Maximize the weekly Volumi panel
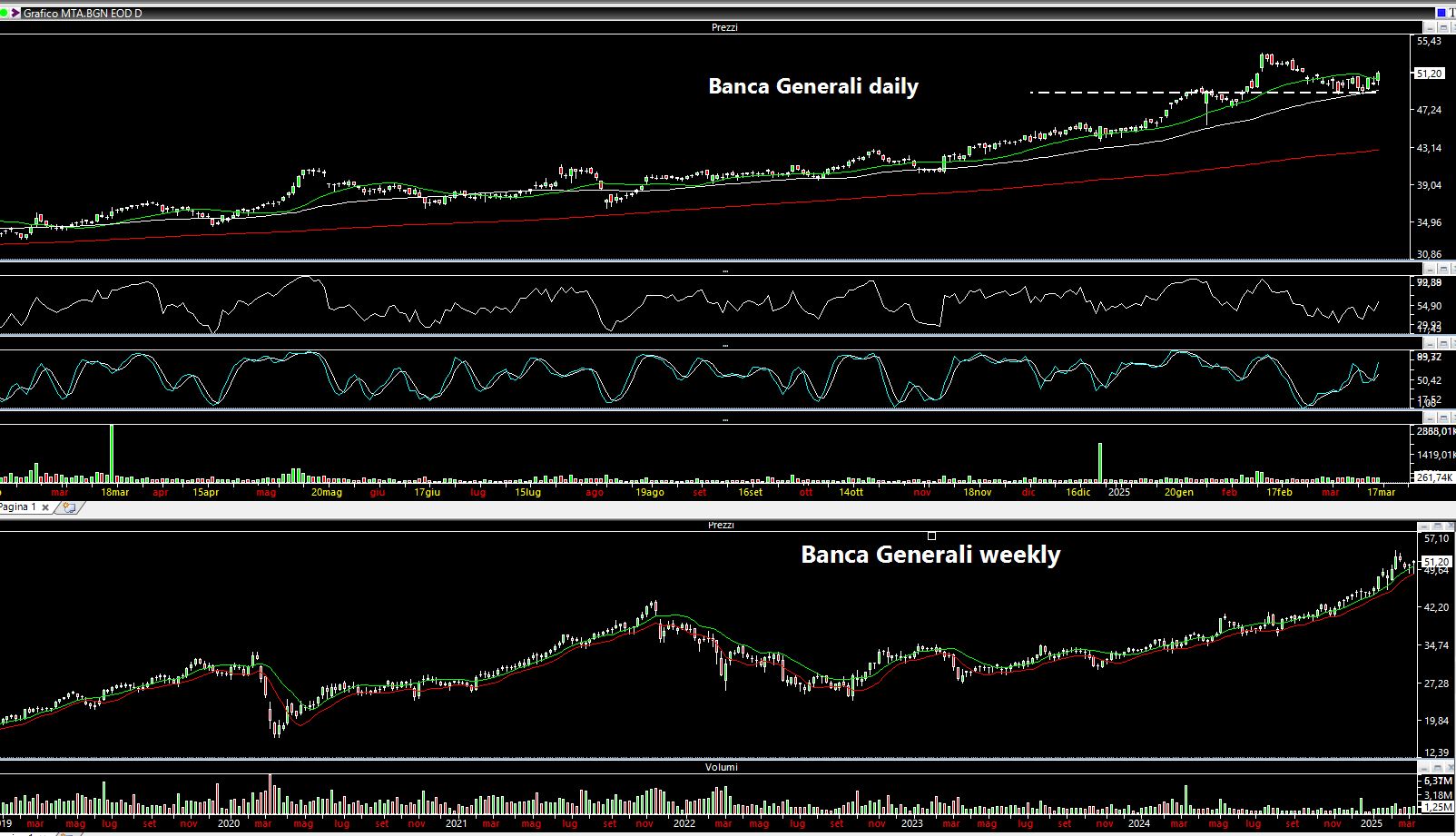 click(1439, 768)
